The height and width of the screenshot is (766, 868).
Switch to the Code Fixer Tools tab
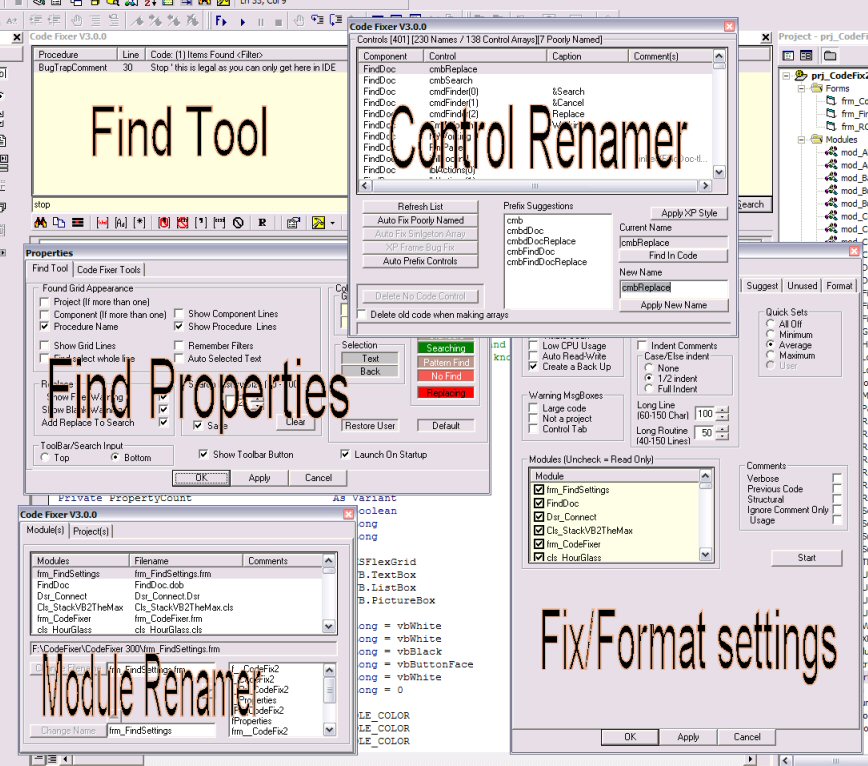(x=109, y=269)
